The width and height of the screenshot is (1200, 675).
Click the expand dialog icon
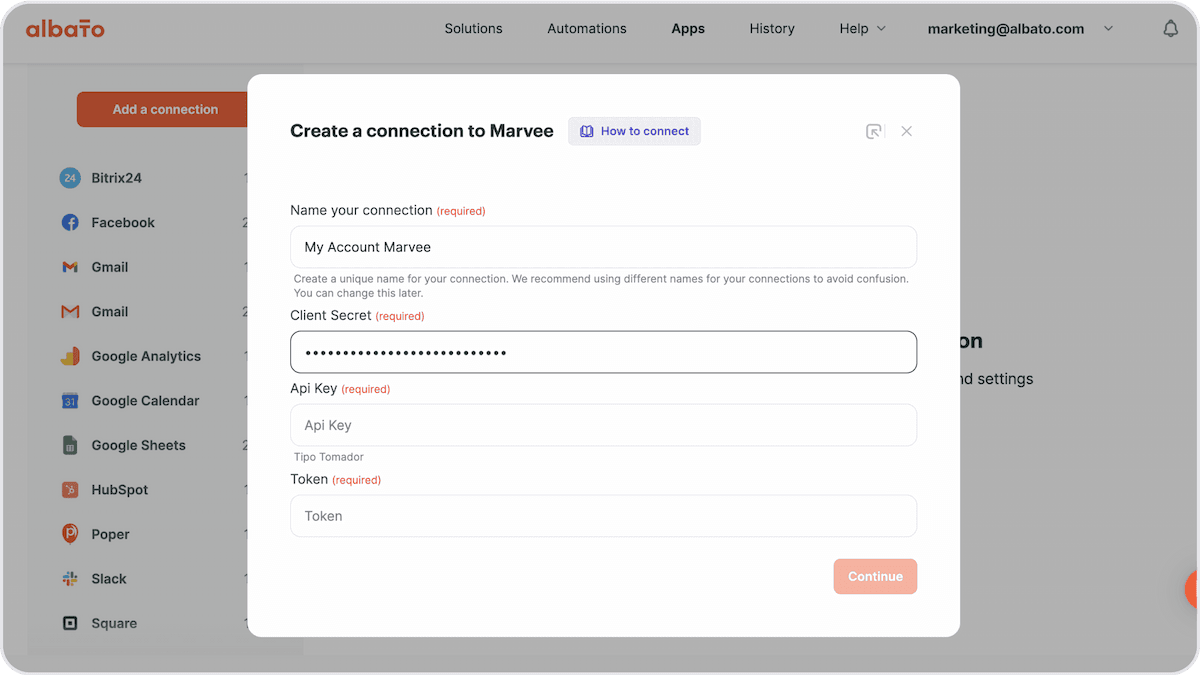tap(874, 131)
